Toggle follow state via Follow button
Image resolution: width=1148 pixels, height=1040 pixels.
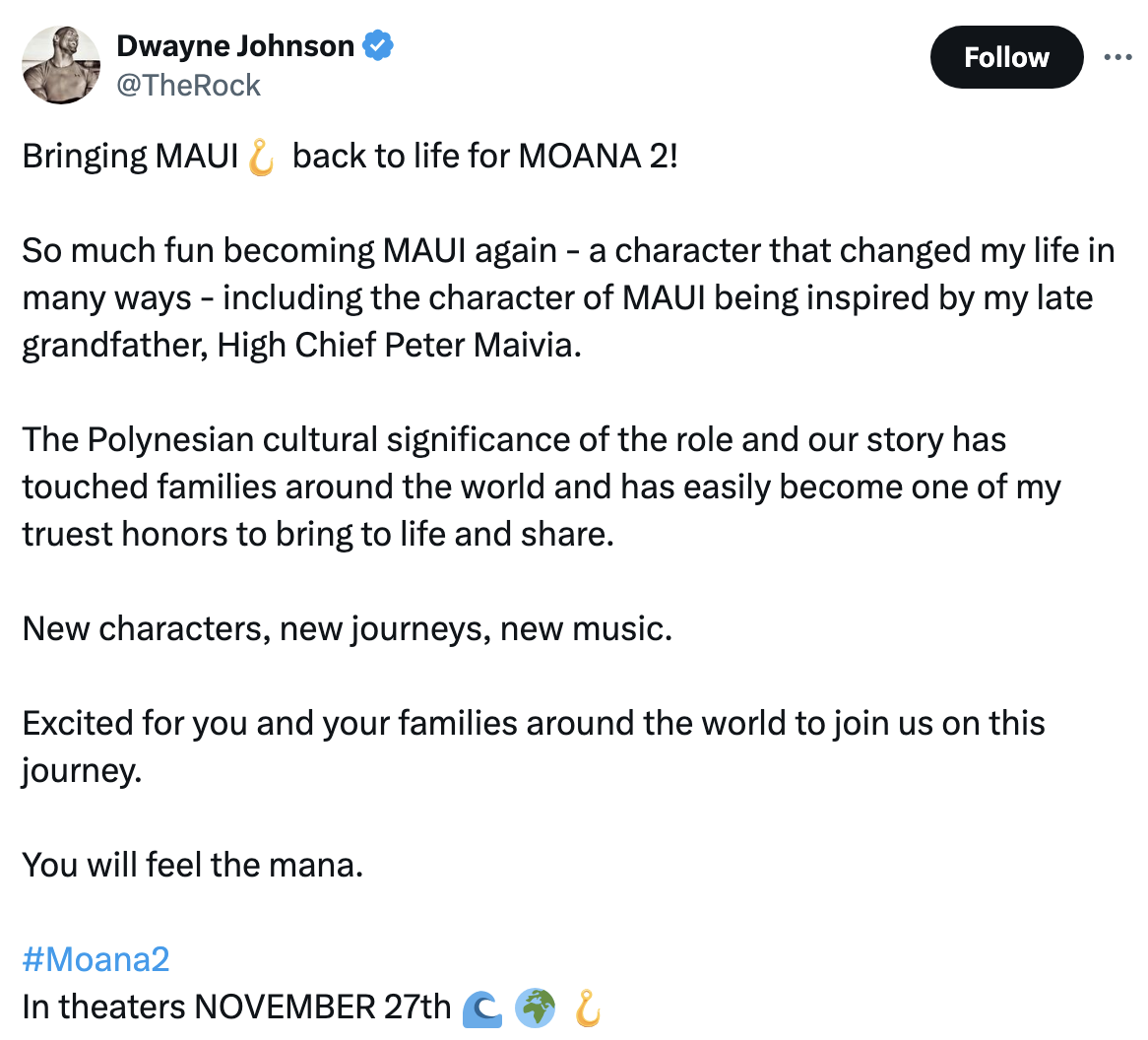coord(1006,57)
